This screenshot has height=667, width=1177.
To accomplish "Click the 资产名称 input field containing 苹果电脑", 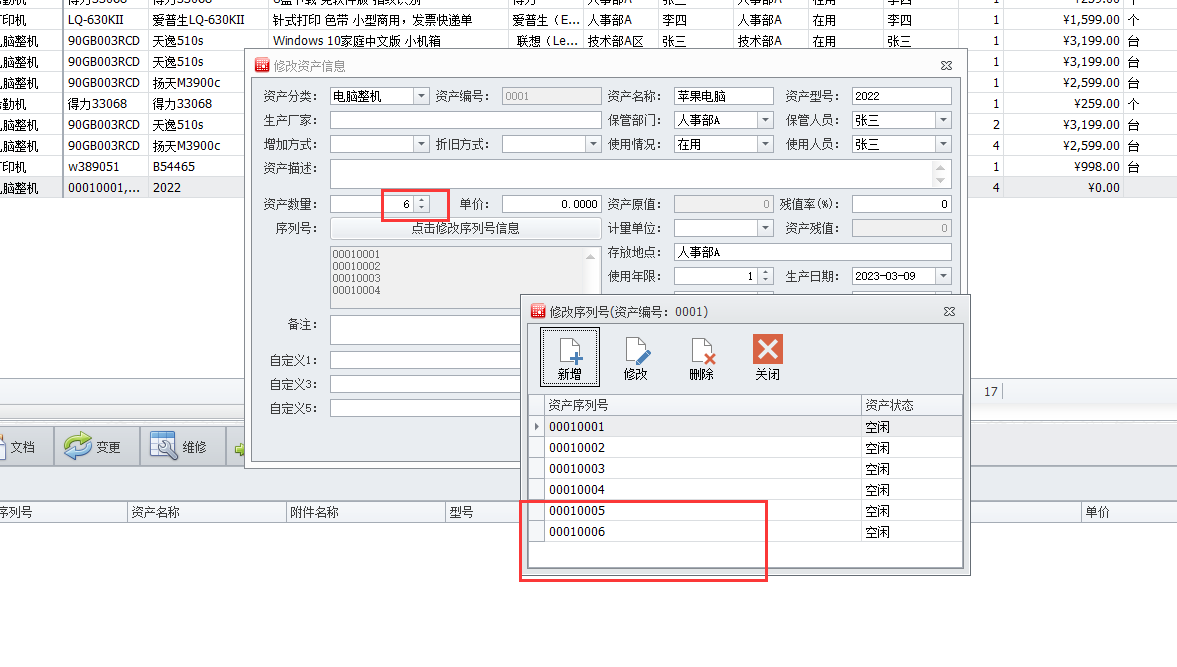I will [x=723, y=96].
